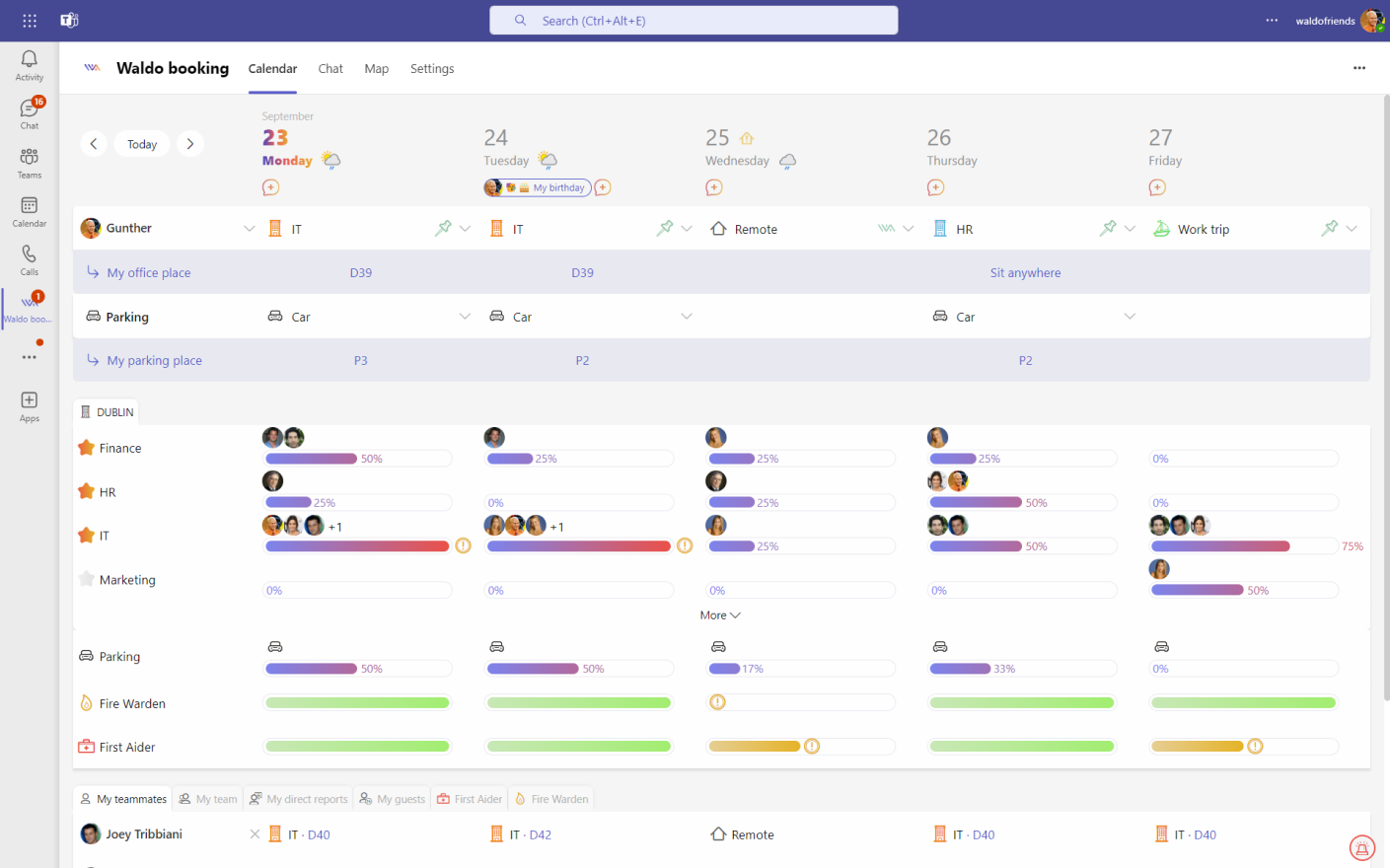The width and height of the screenshot is (1390, 868).
Task: Expand Wednesday Remote location dropdown
Action: click(909, 229)
